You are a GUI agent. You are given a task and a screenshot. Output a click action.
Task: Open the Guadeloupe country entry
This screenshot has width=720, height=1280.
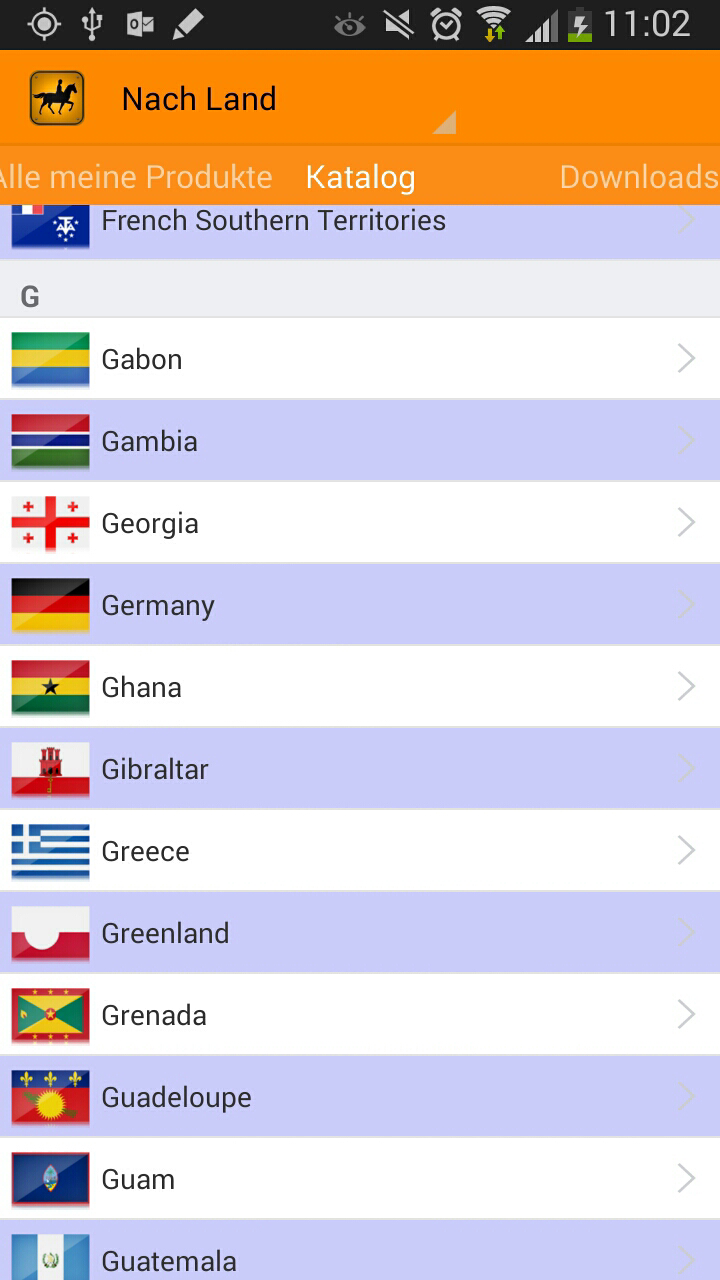click(360, 1097)
